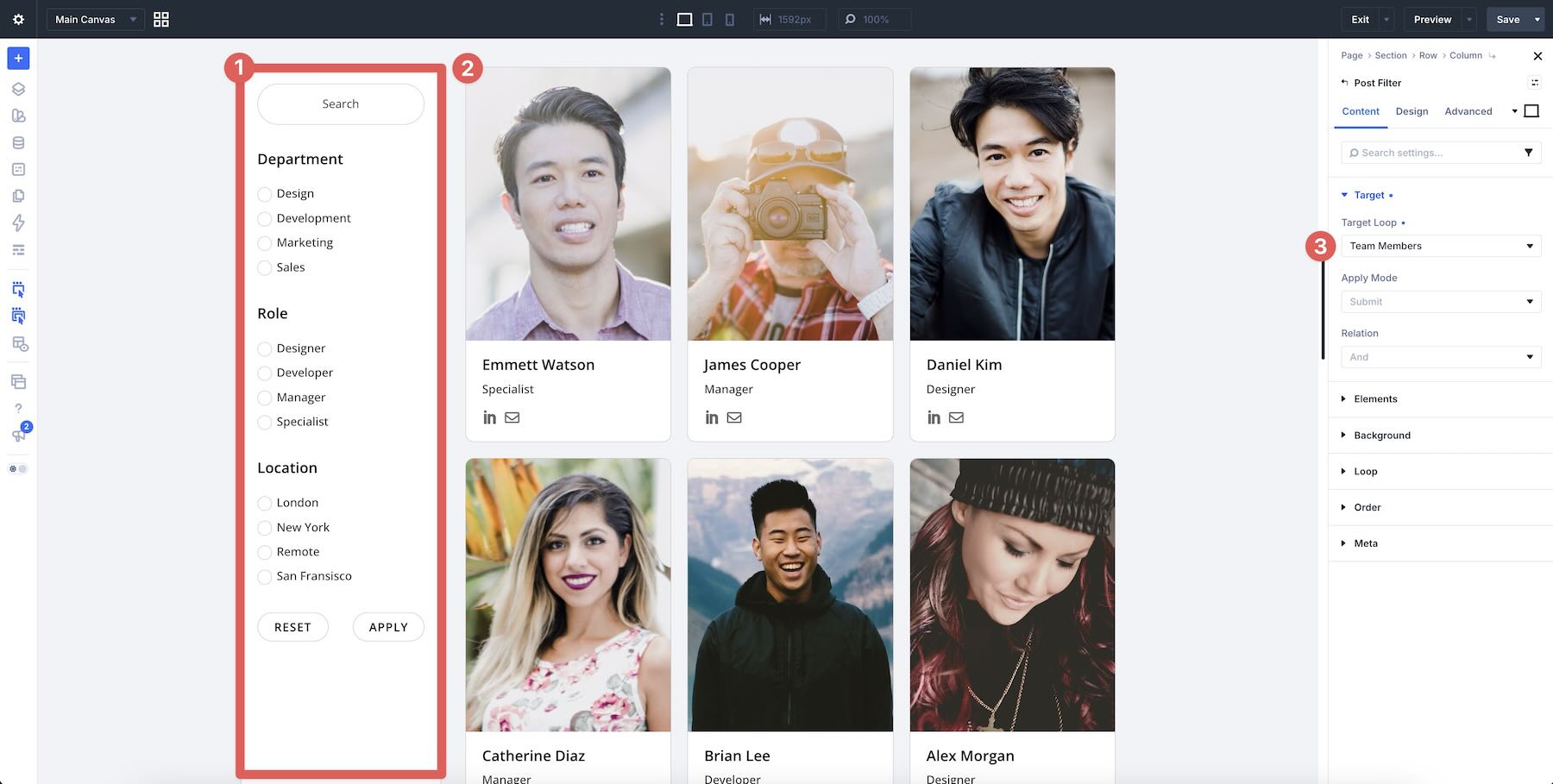
Task: Open the canvas grid view icon
Action: 161,19
